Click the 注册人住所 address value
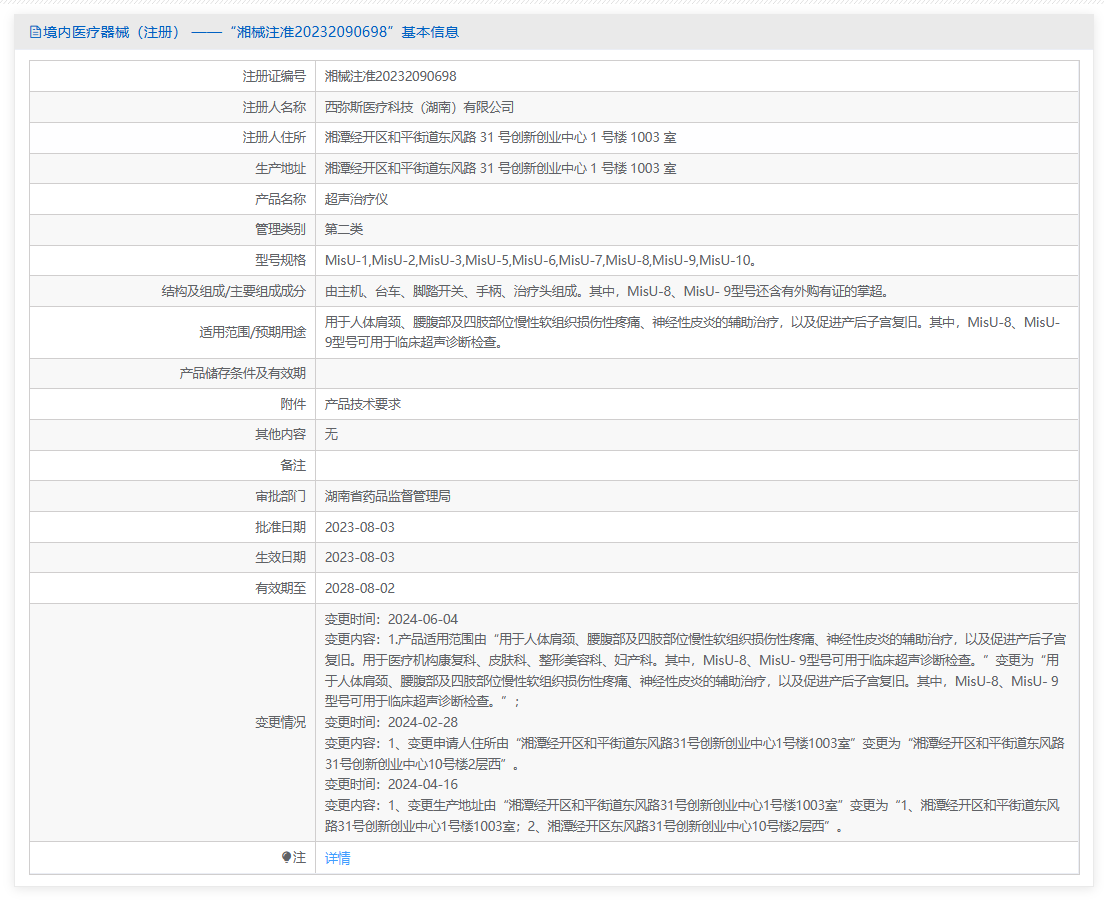Image resolution: width=1104 pixels, height=902 pixels. (x=500, y=138)
